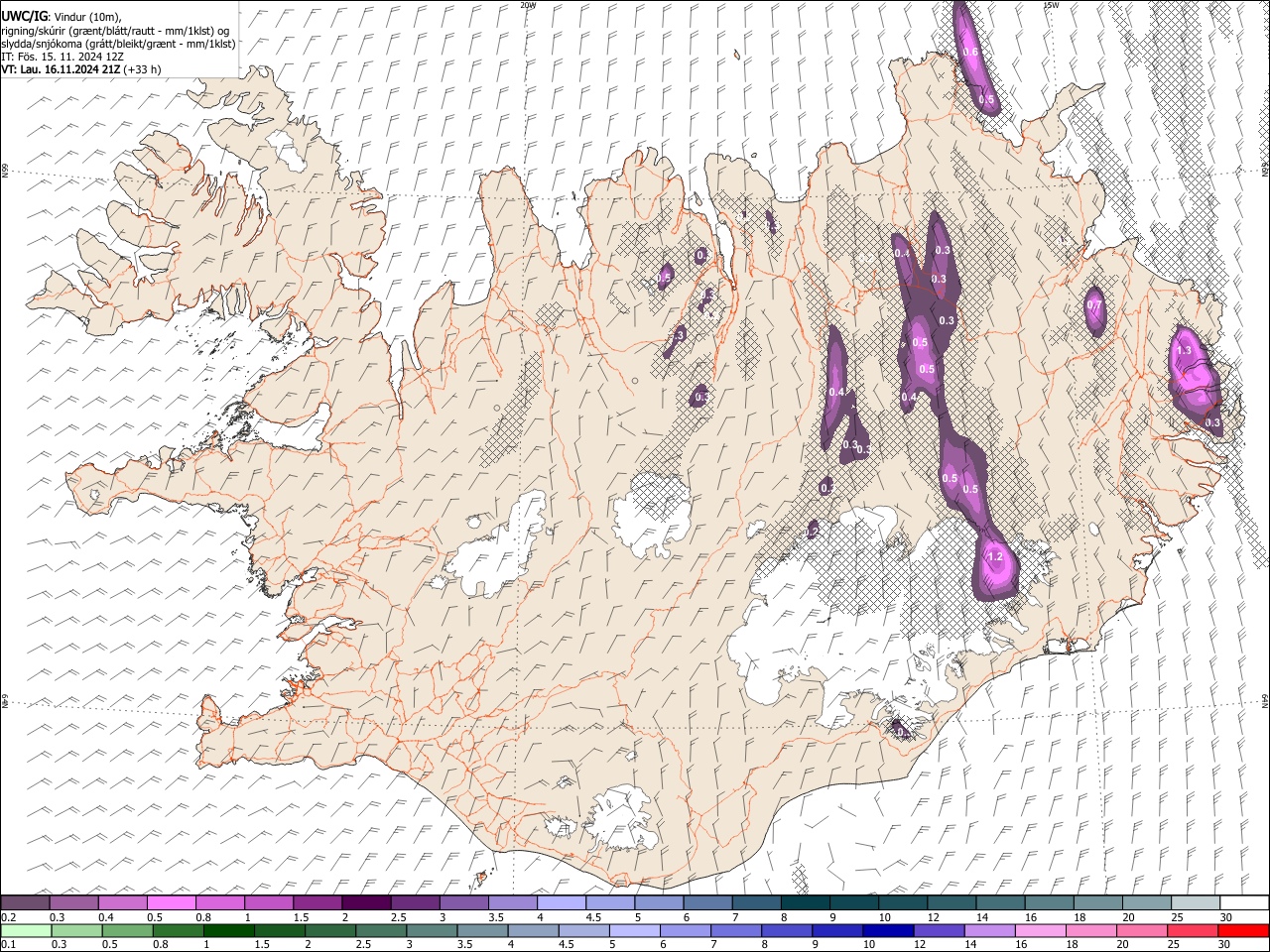Screen dimensions: 1270x952
Task: Select the snow scale swatch starting at 0.5
Action: tap(172, 903)
